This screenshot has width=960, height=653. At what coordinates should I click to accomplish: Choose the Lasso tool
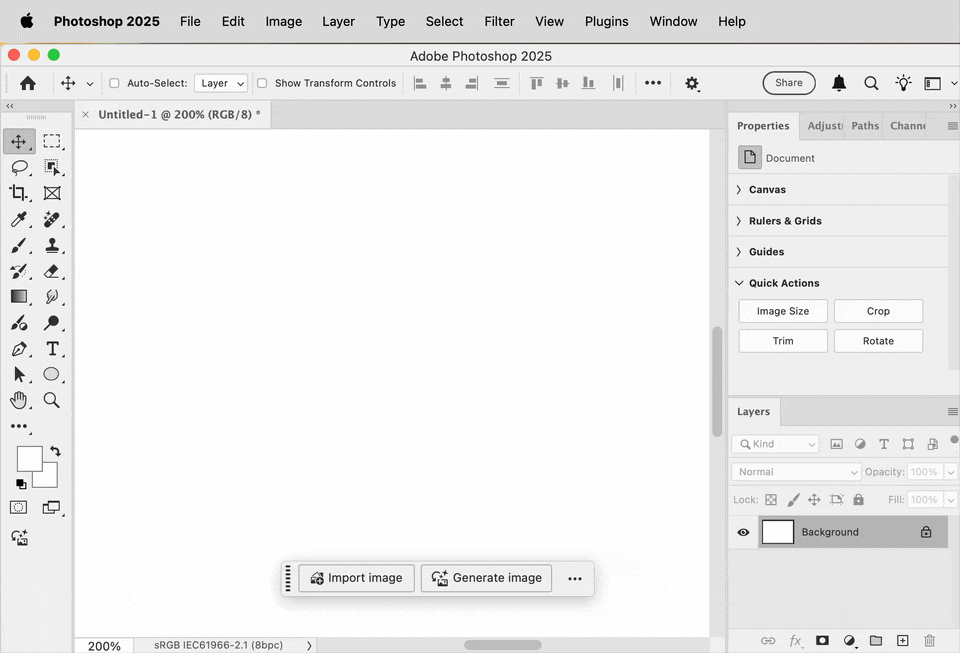(x=19, y=167)
